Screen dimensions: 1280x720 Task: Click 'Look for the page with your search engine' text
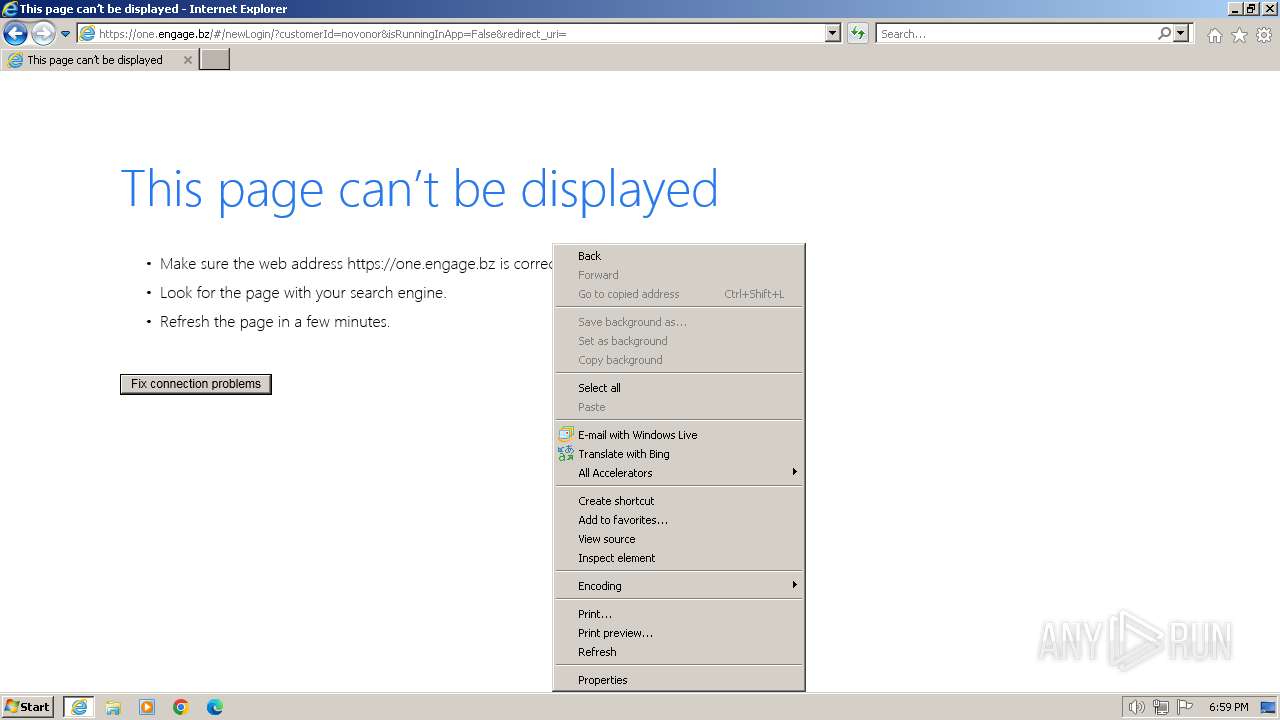(303, 293)
